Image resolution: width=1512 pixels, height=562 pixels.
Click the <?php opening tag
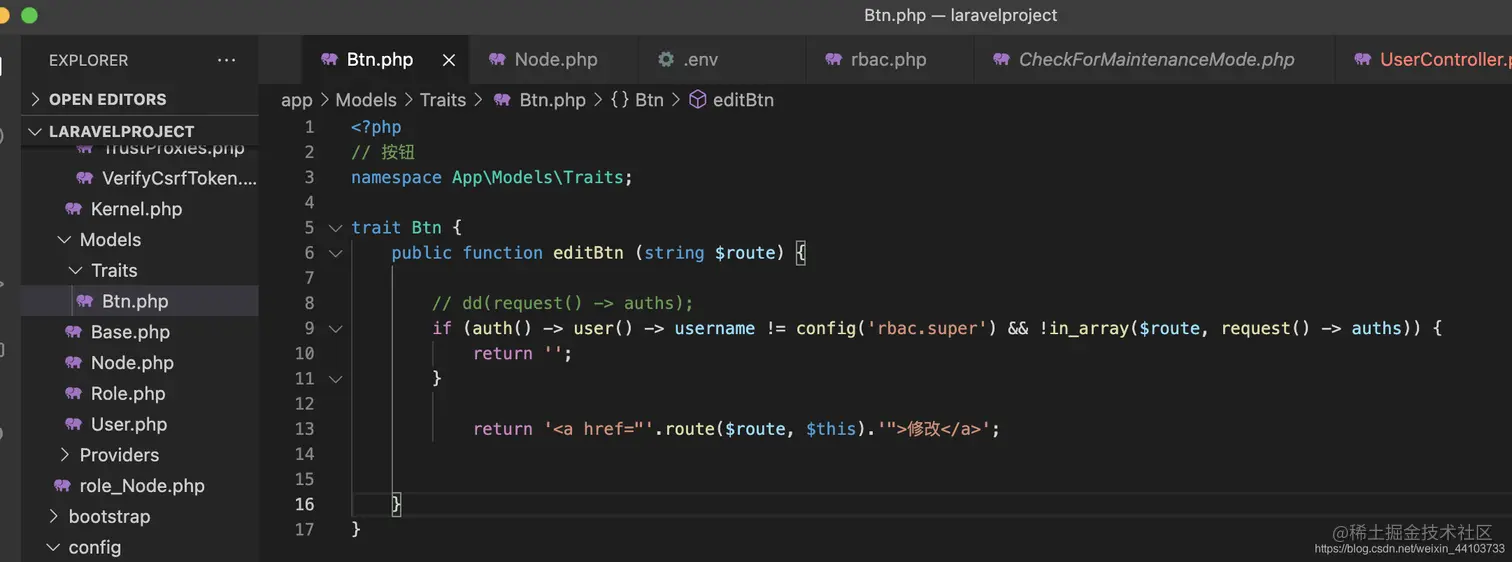[x=376, y=127]
